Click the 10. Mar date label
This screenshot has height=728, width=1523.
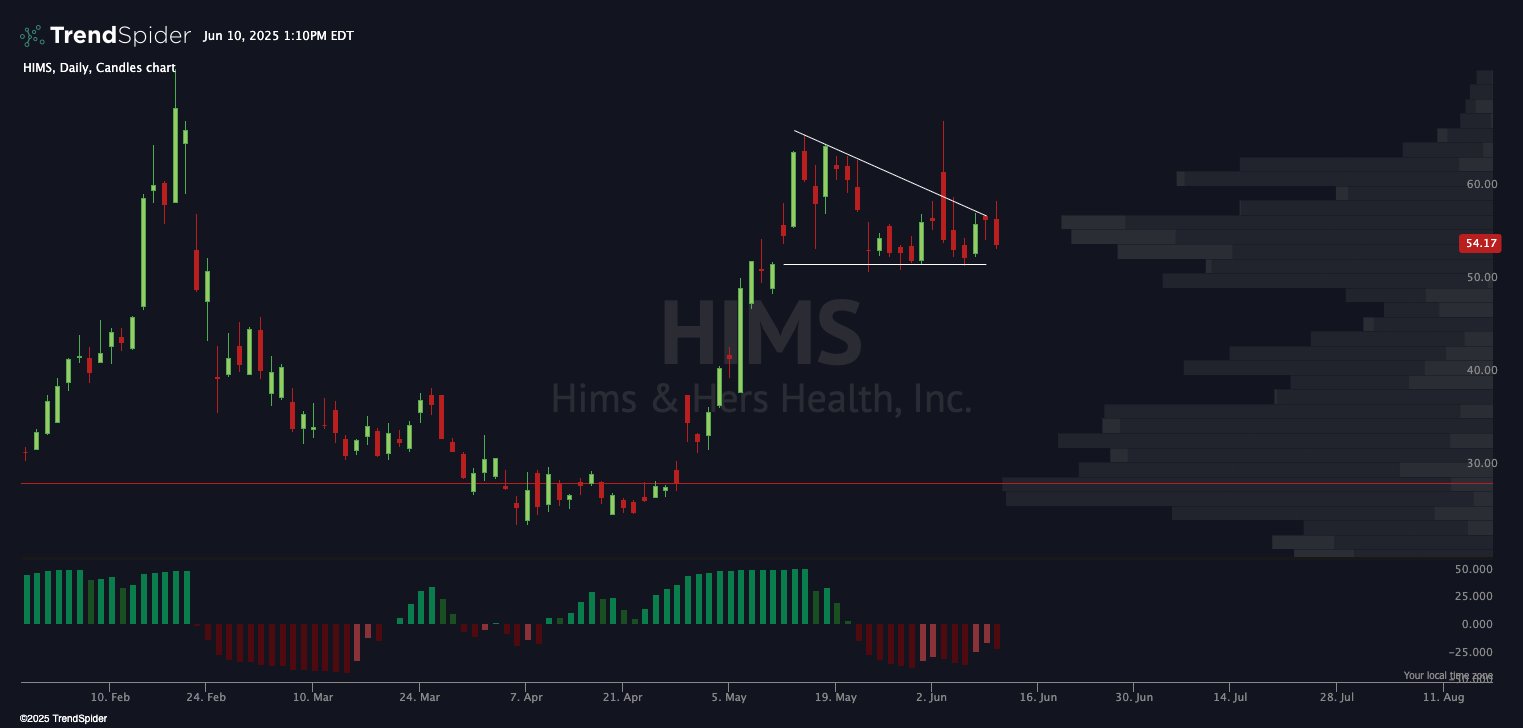[x=313, y=696]
